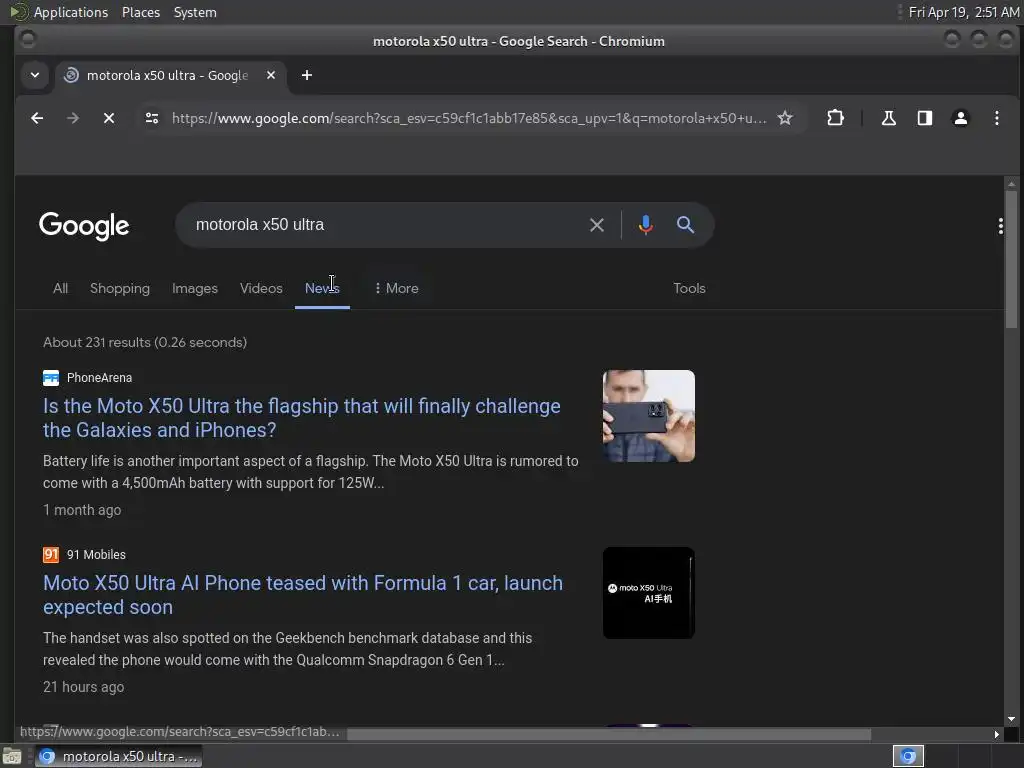Open Google settings vertical dots
This screenshot has width=1024, height=768.
click(x=1000, y=226)
